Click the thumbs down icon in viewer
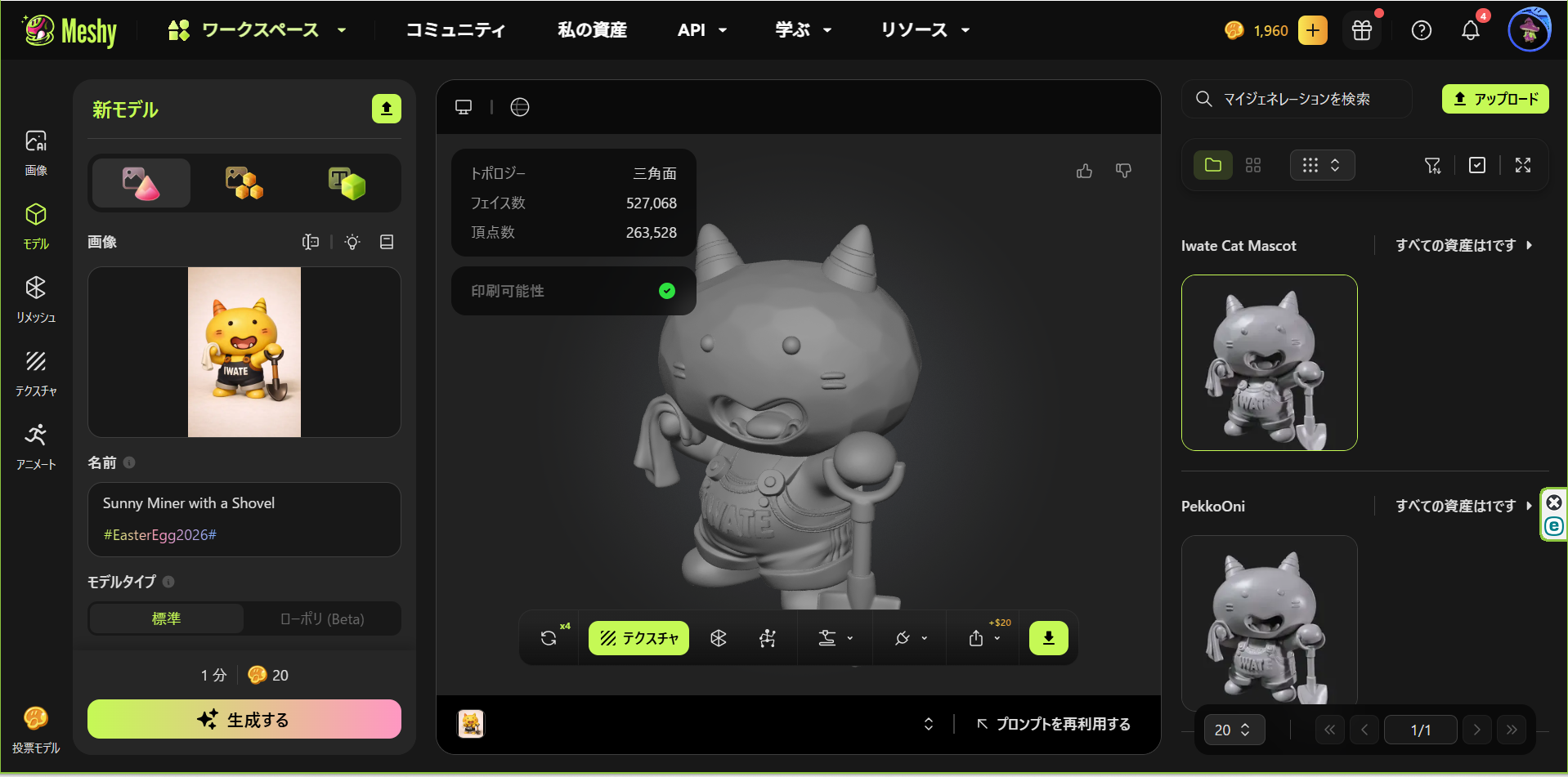 [1123, 171]
